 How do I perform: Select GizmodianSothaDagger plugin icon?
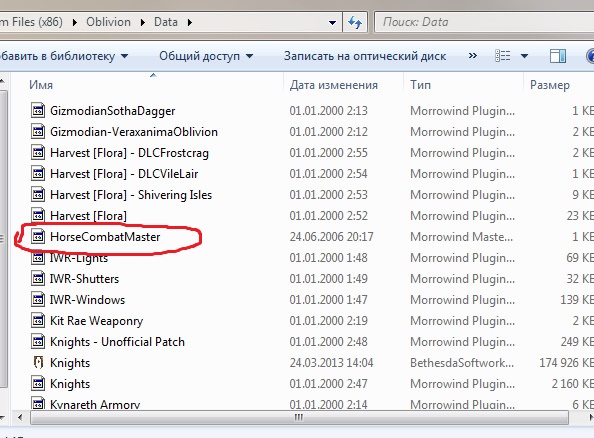(38, 111)
